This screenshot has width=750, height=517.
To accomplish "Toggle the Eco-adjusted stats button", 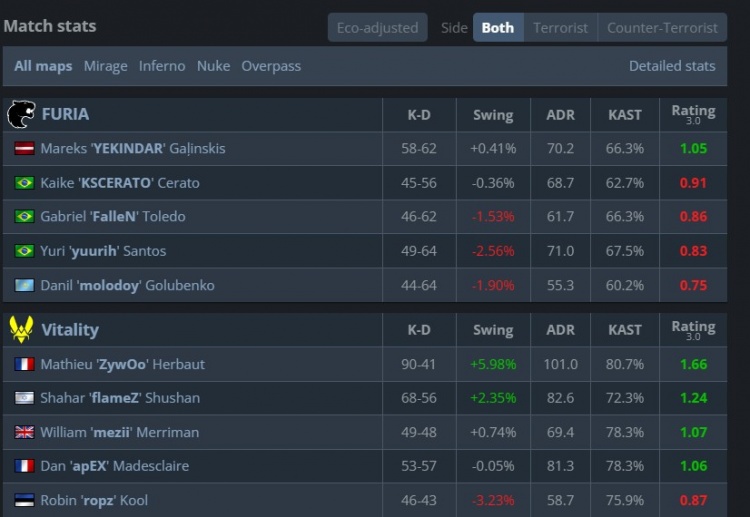I will (377, 28).
